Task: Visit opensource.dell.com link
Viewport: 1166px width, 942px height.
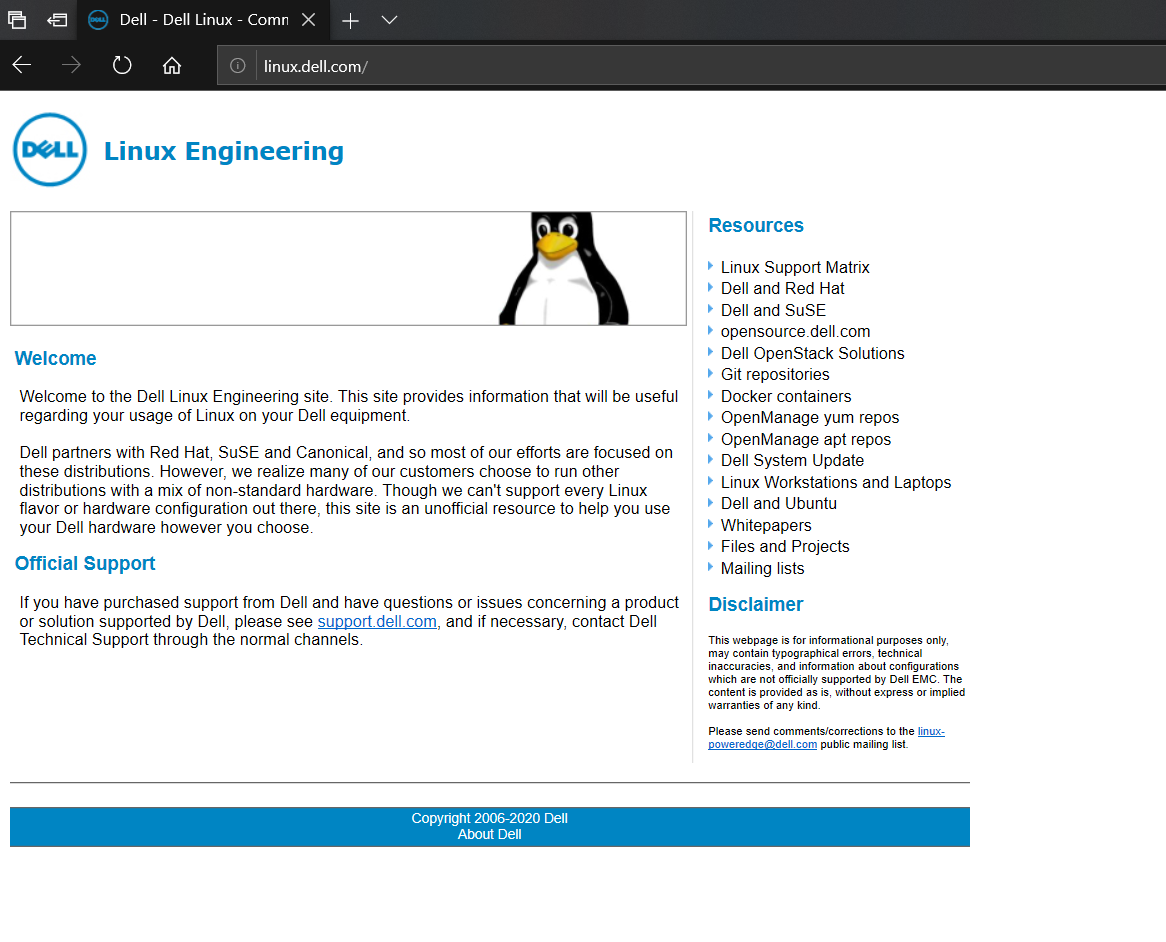Action: pos(795,332)
